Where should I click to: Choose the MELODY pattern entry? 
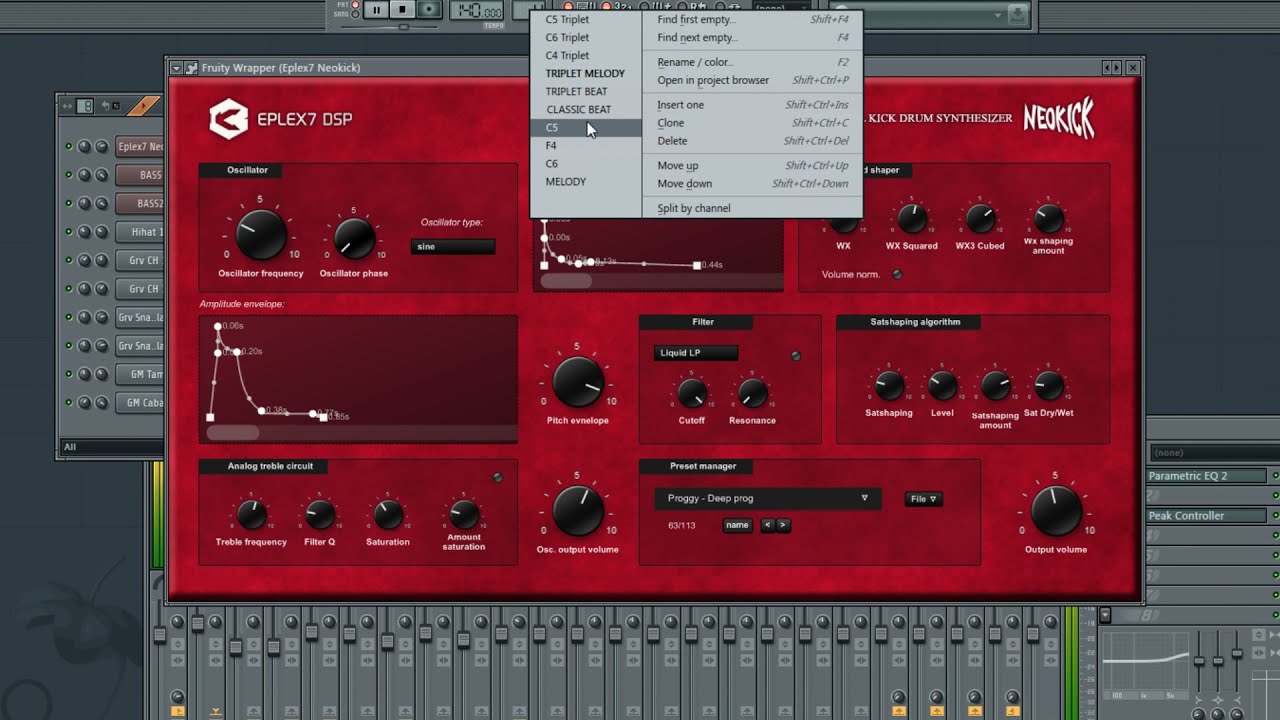point(585,181)
